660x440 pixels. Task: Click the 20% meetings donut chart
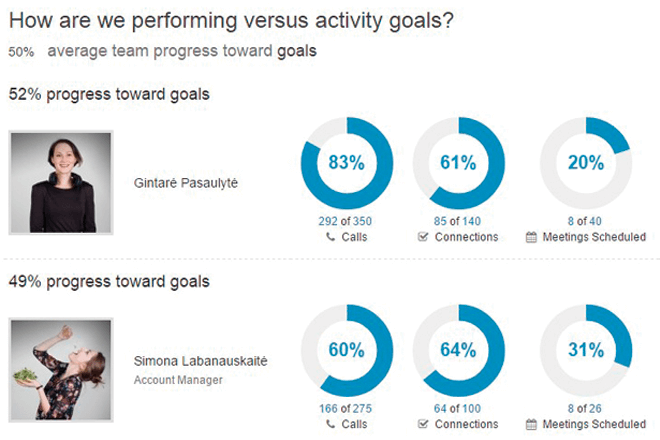tap(586, 163)
